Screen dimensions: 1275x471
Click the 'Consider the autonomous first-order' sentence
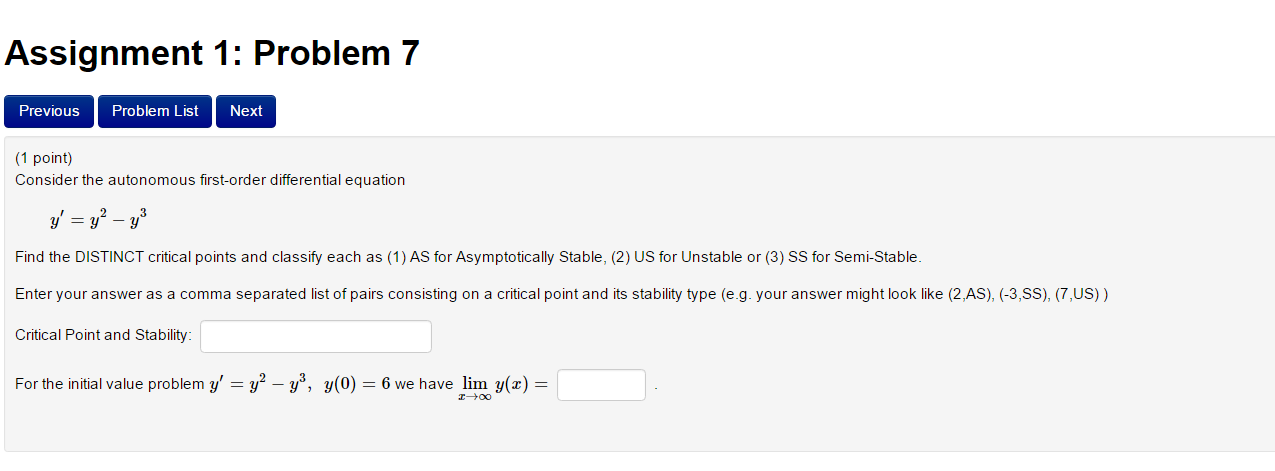[x=210, y=180]
